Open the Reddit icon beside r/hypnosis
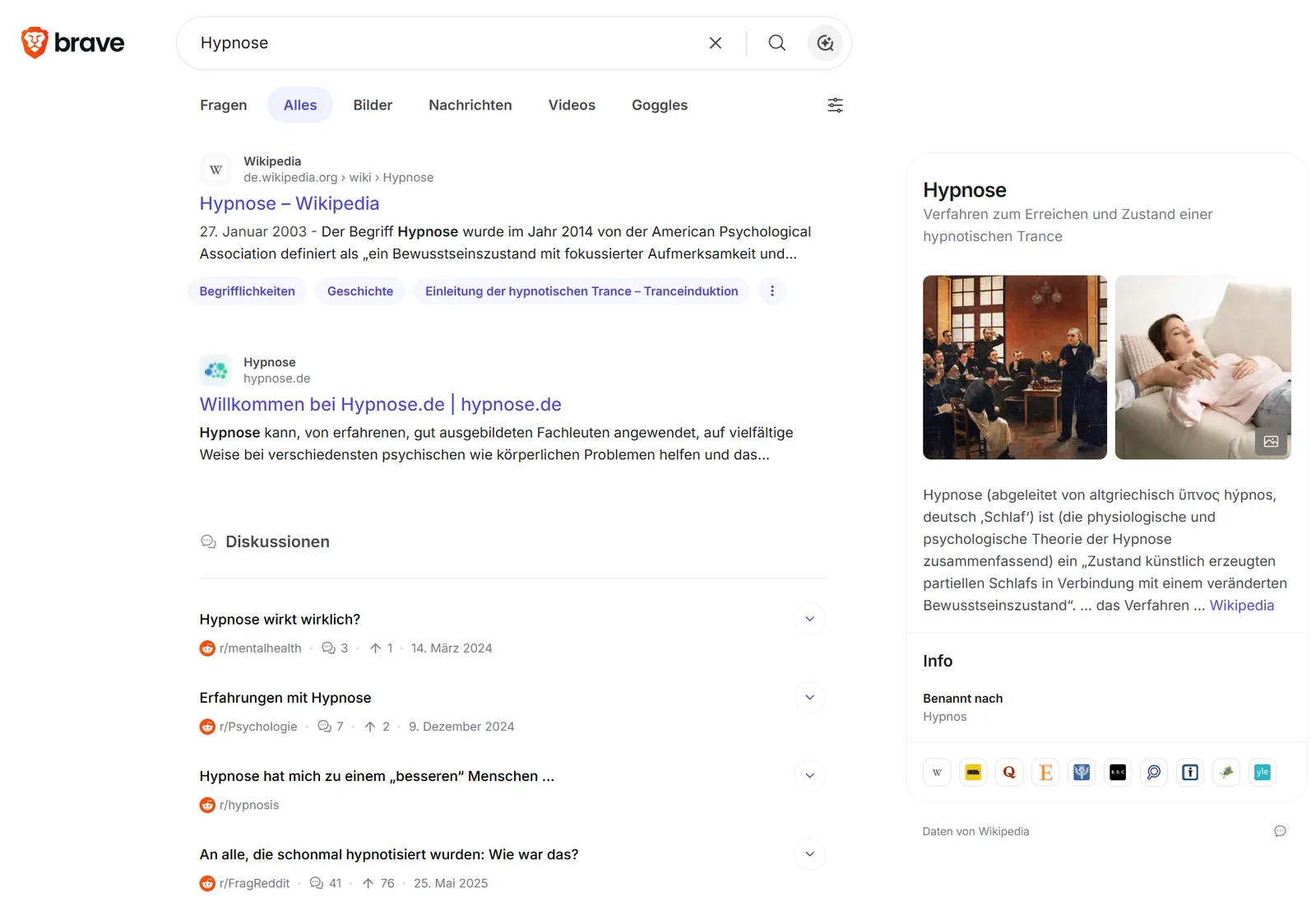Viewport: 1316px width, 911px height. point(207,805)
